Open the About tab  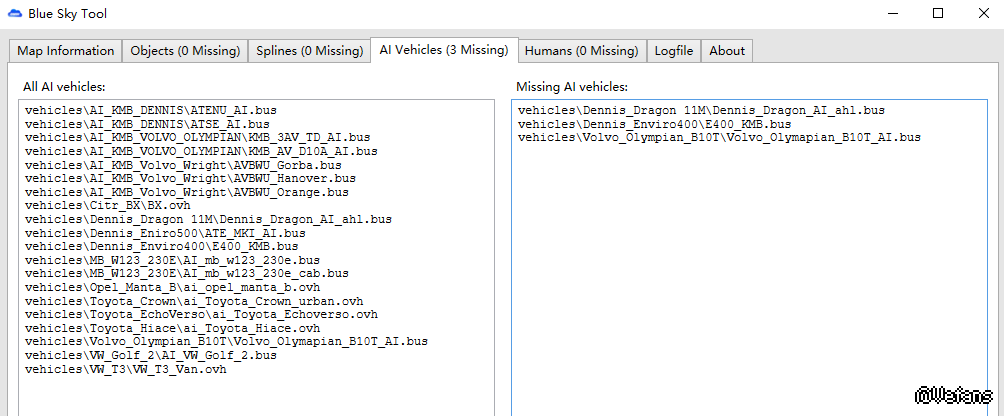point(727,51)
